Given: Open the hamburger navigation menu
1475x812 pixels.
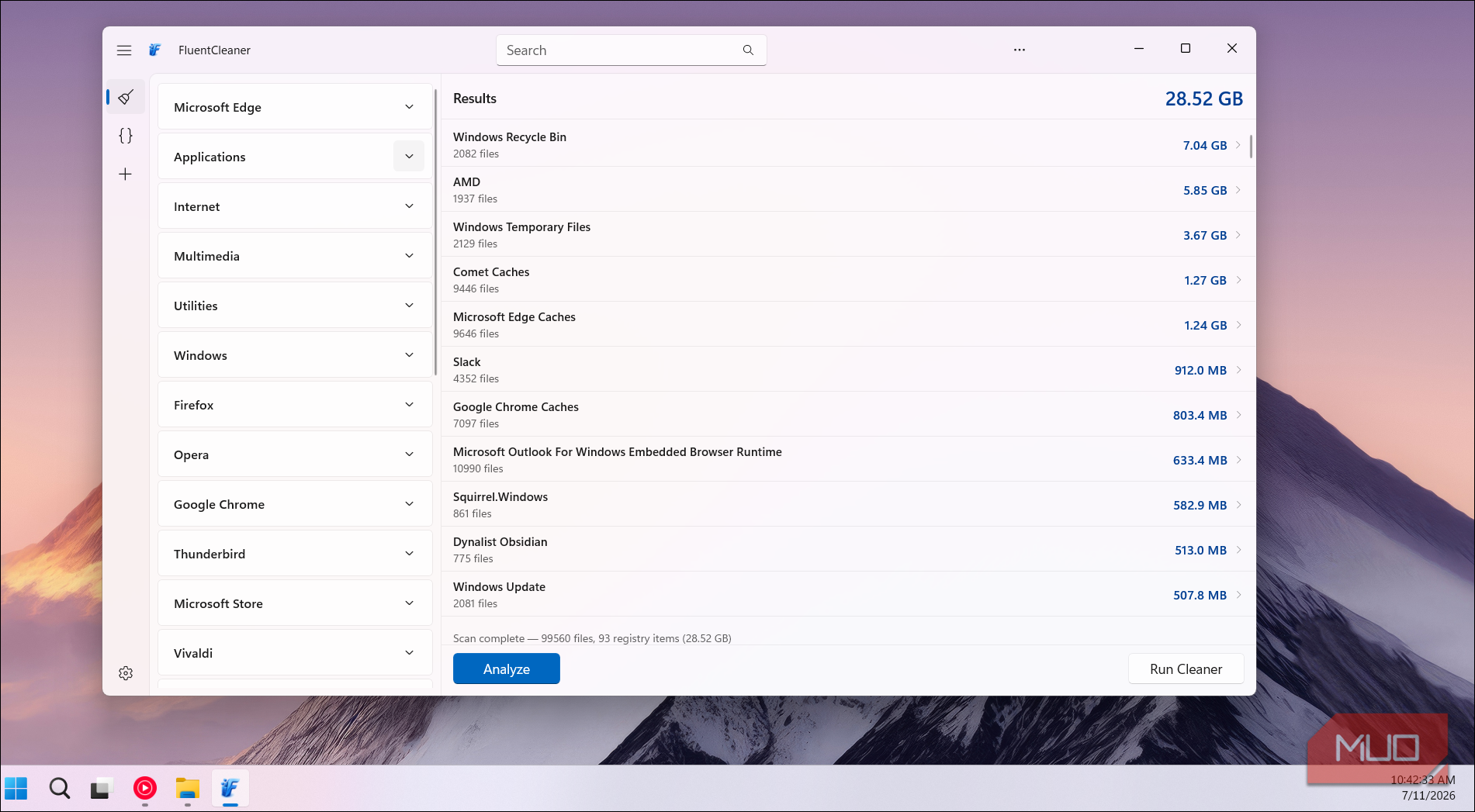Looking at the screenshot, I should click(124, 50).
